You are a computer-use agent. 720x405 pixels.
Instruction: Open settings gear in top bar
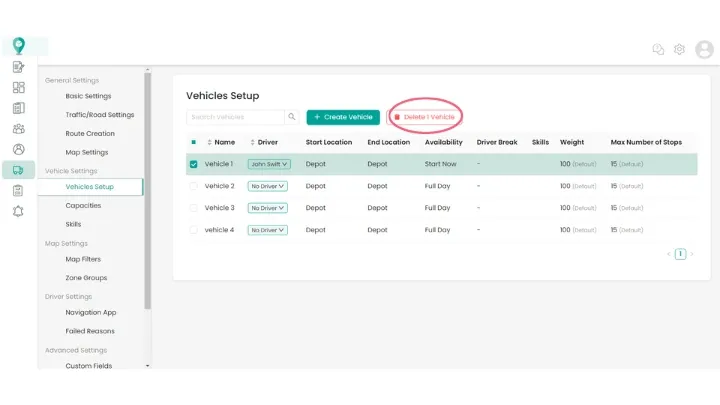click(680, 49)
